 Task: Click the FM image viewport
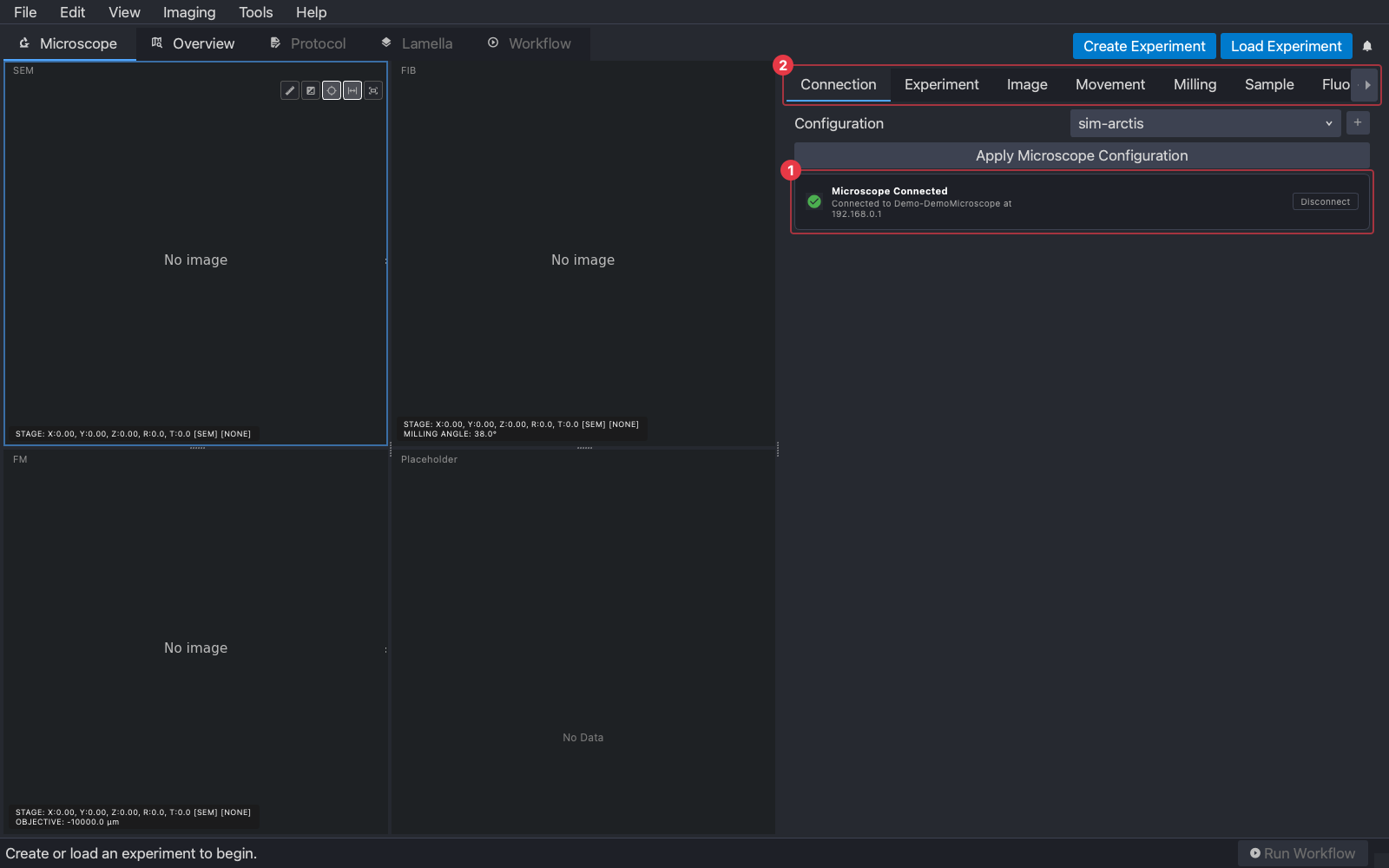pyautogui.click(x=196, y=642)
